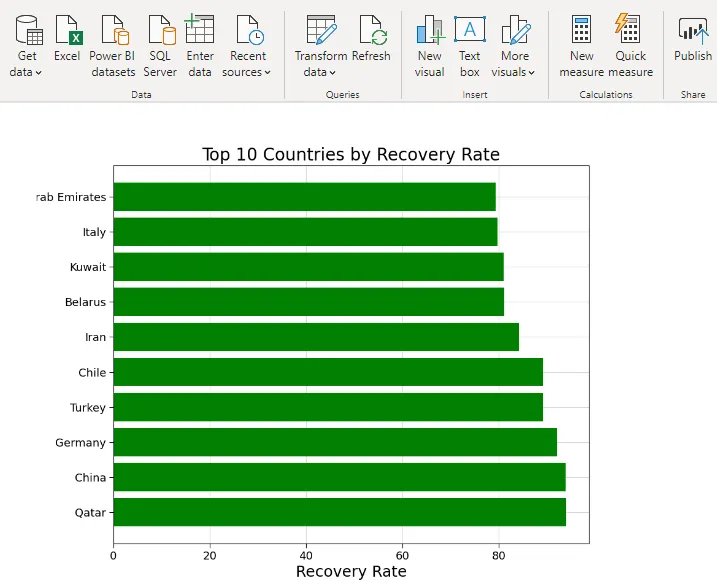Select the SQL Server icon
717x585 pixels.
pos(160,31)
